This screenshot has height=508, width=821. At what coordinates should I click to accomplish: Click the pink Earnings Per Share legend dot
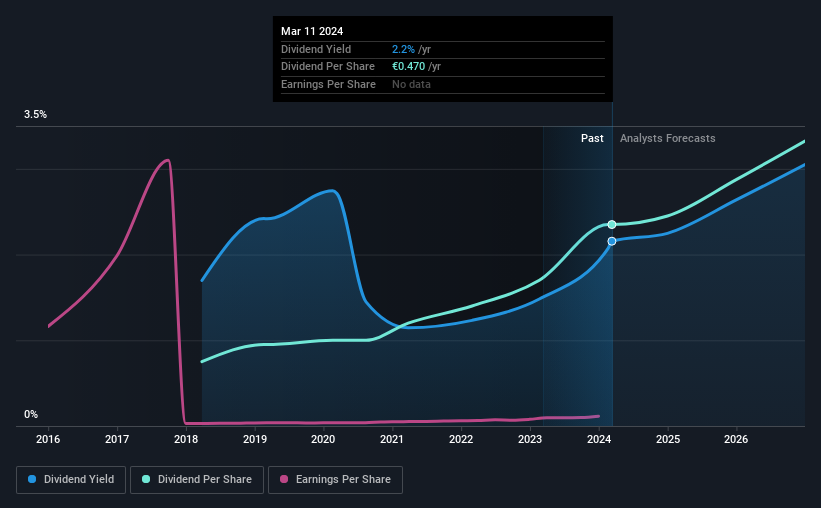[284, 479]
